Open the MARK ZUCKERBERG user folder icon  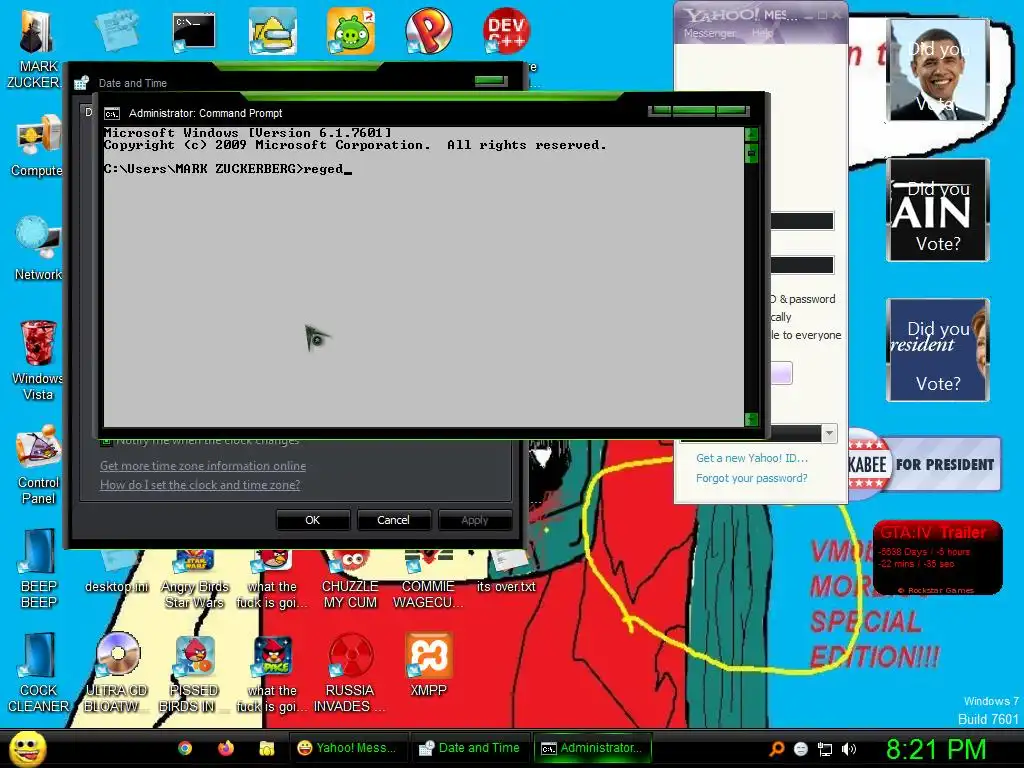click(37, 33)
